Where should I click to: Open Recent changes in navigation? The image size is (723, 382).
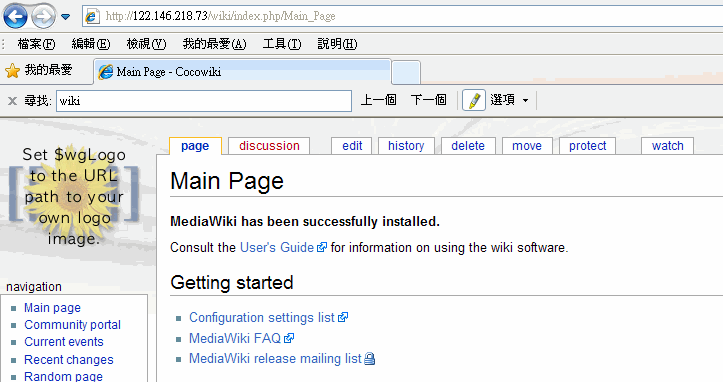[69, 359]
